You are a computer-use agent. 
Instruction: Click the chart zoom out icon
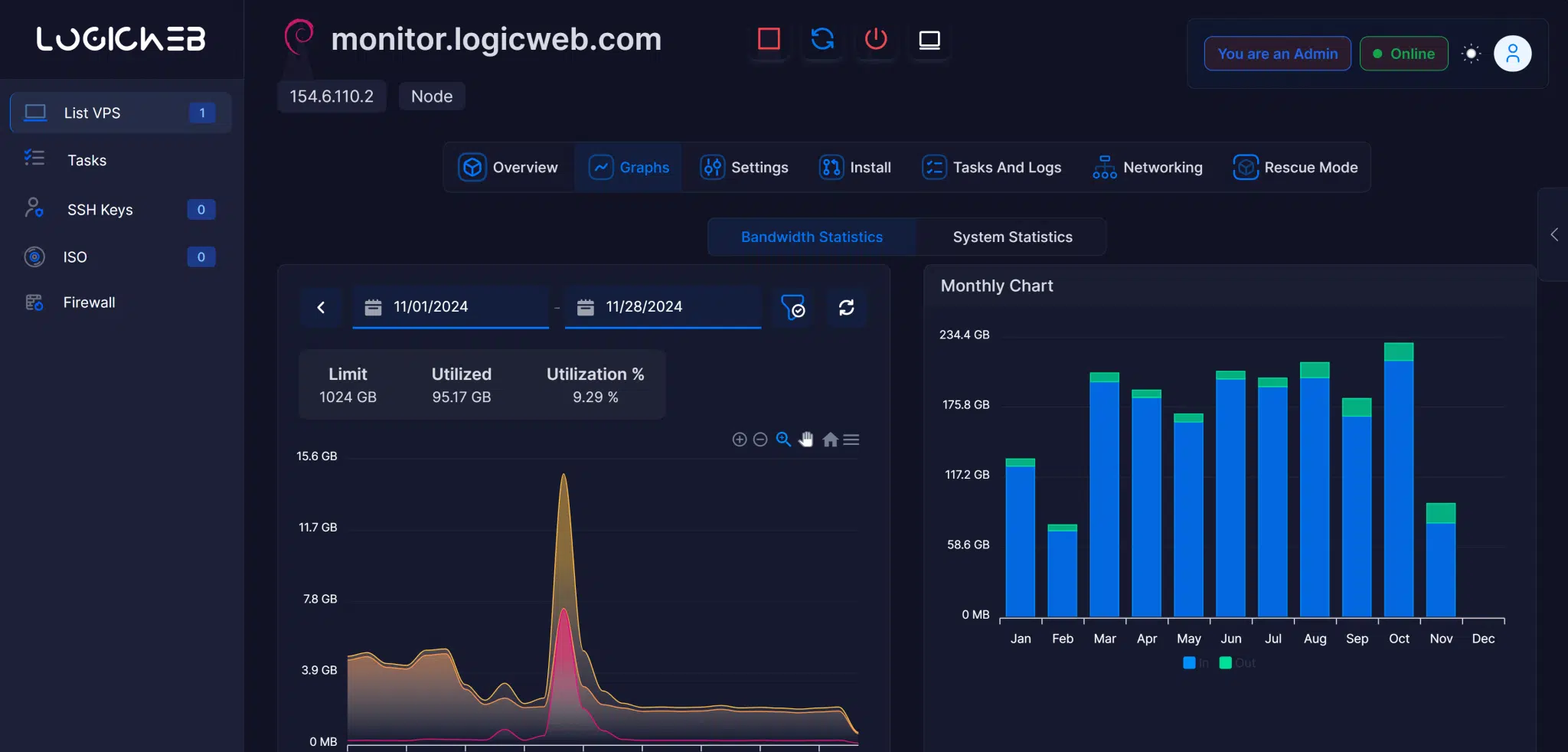(760, 440)
